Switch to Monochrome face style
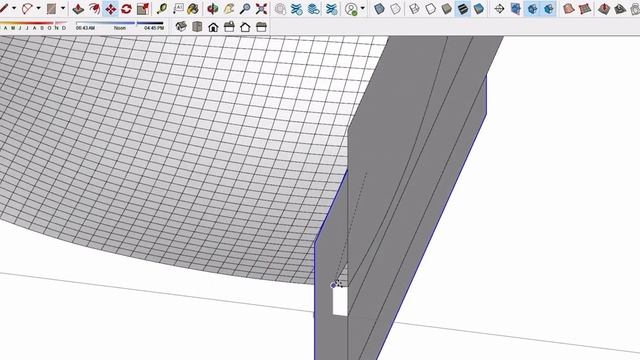640x360 pixels. 479,8
